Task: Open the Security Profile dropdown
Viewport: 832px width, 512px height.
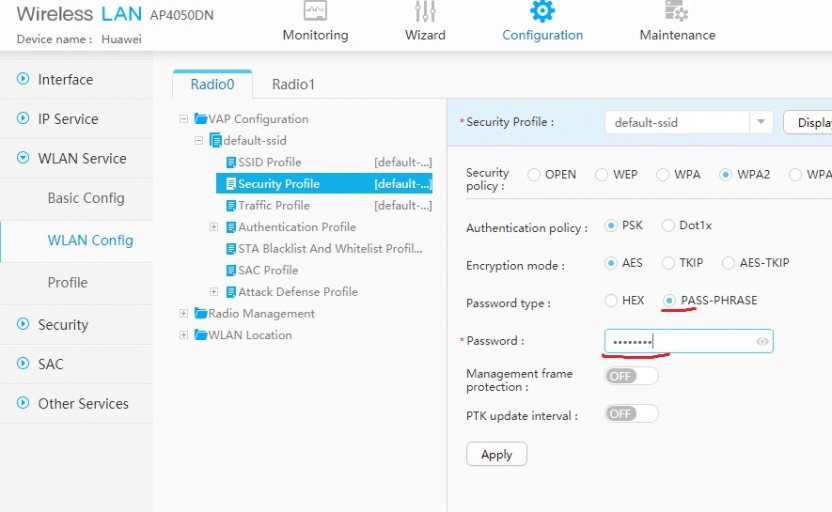Action: pyautogui.click(x=762, y=122)
